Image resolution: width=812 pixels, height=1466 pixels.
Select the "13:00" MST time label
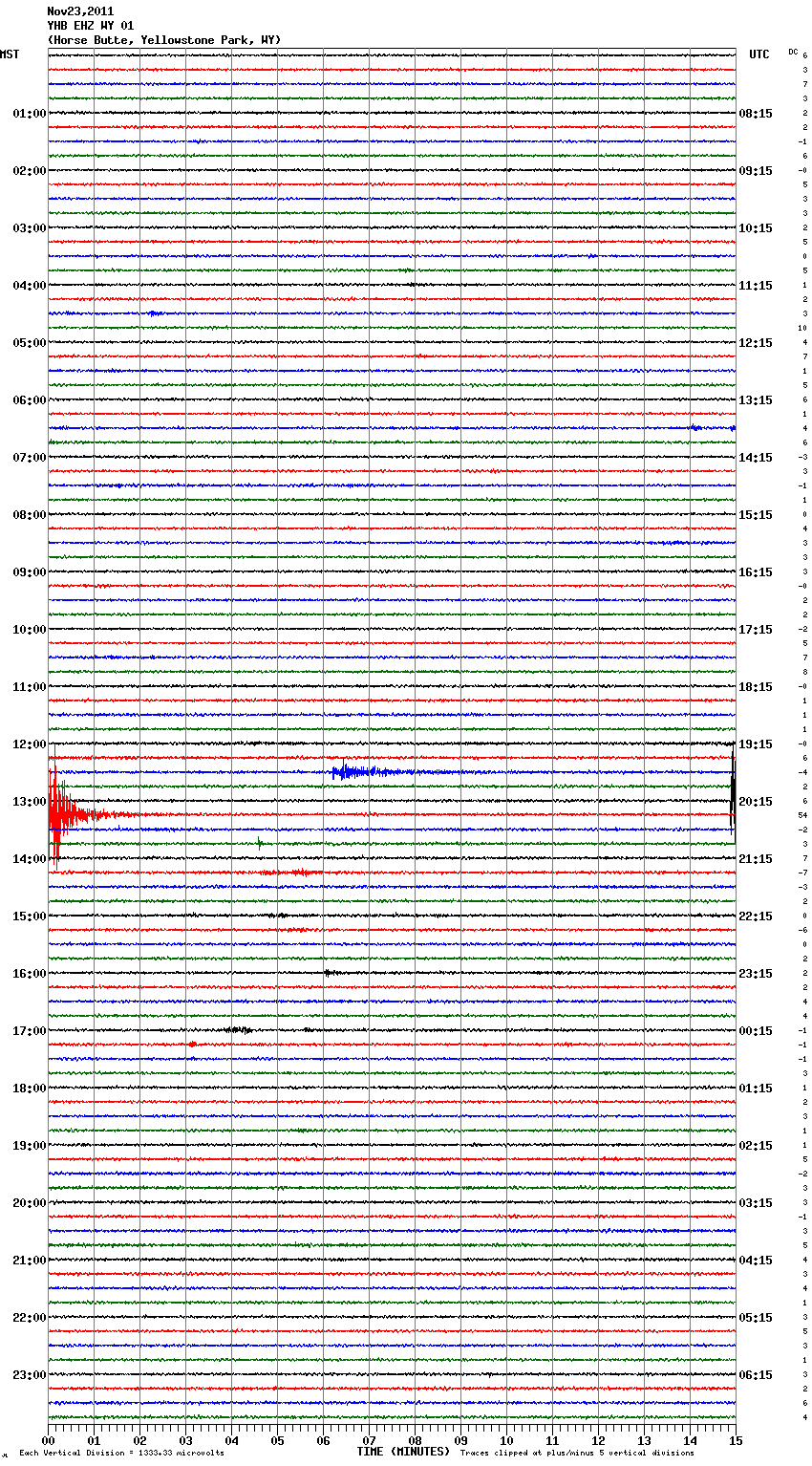(x=30, y=802)
